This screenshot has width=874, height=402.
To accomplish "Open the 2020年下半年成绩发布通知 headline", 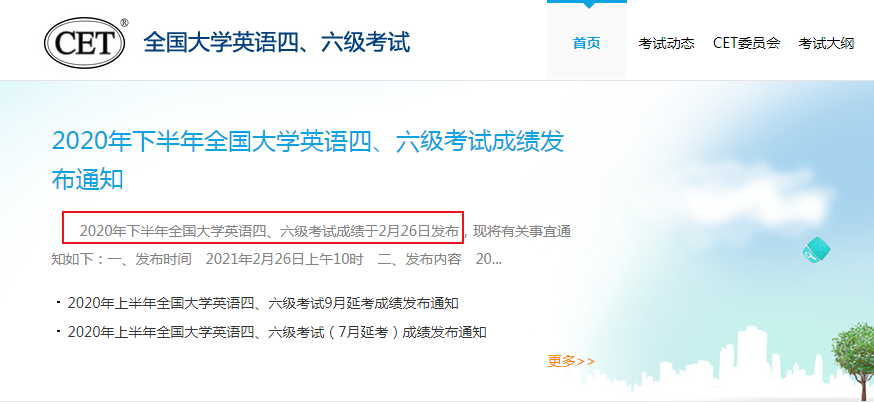I will click(x=308, y=161).
